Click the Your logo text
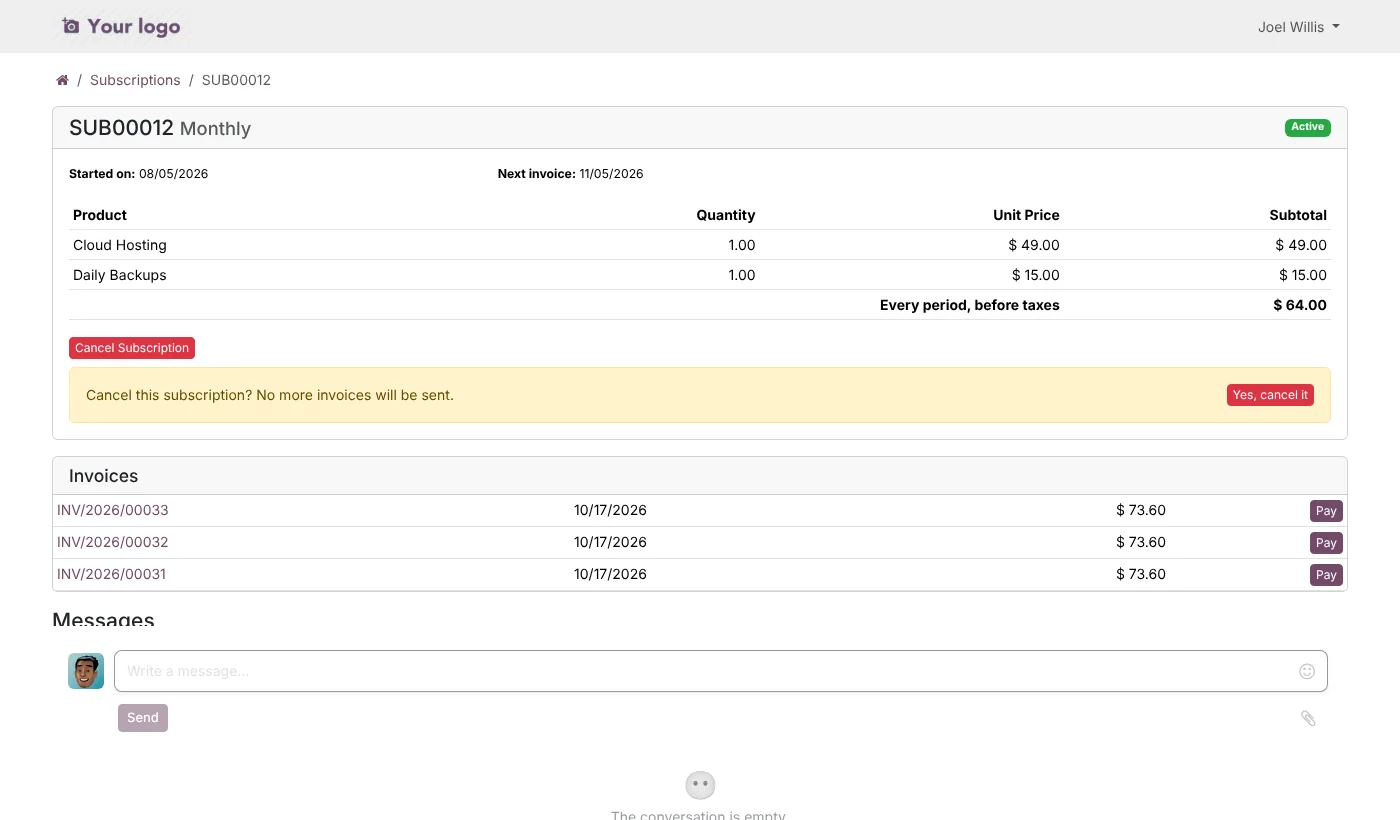This screenshot has width=1400, height=820. (134, 26)
